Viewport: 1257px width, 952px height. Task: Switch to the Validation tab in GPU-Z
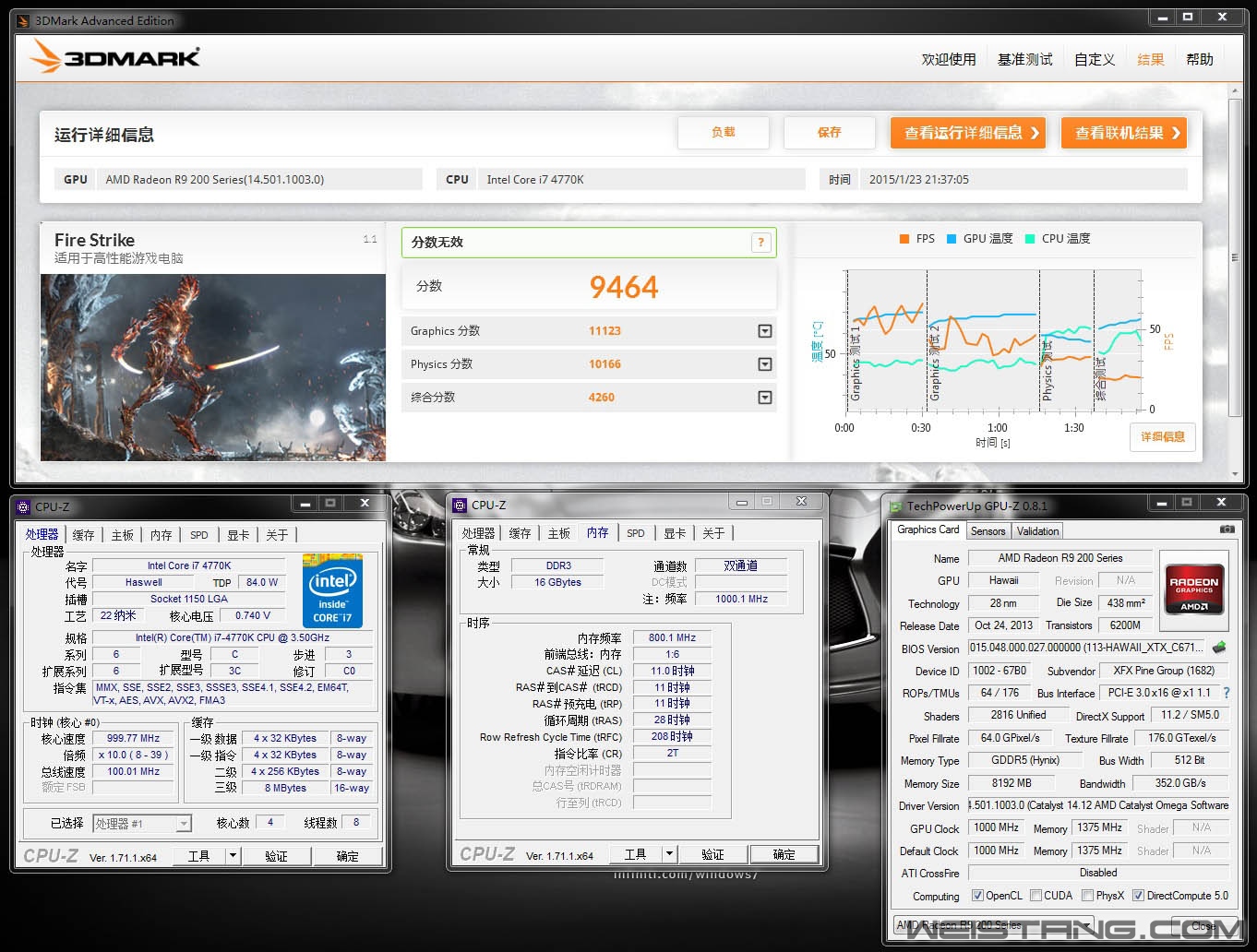[x=1037, y=531]
